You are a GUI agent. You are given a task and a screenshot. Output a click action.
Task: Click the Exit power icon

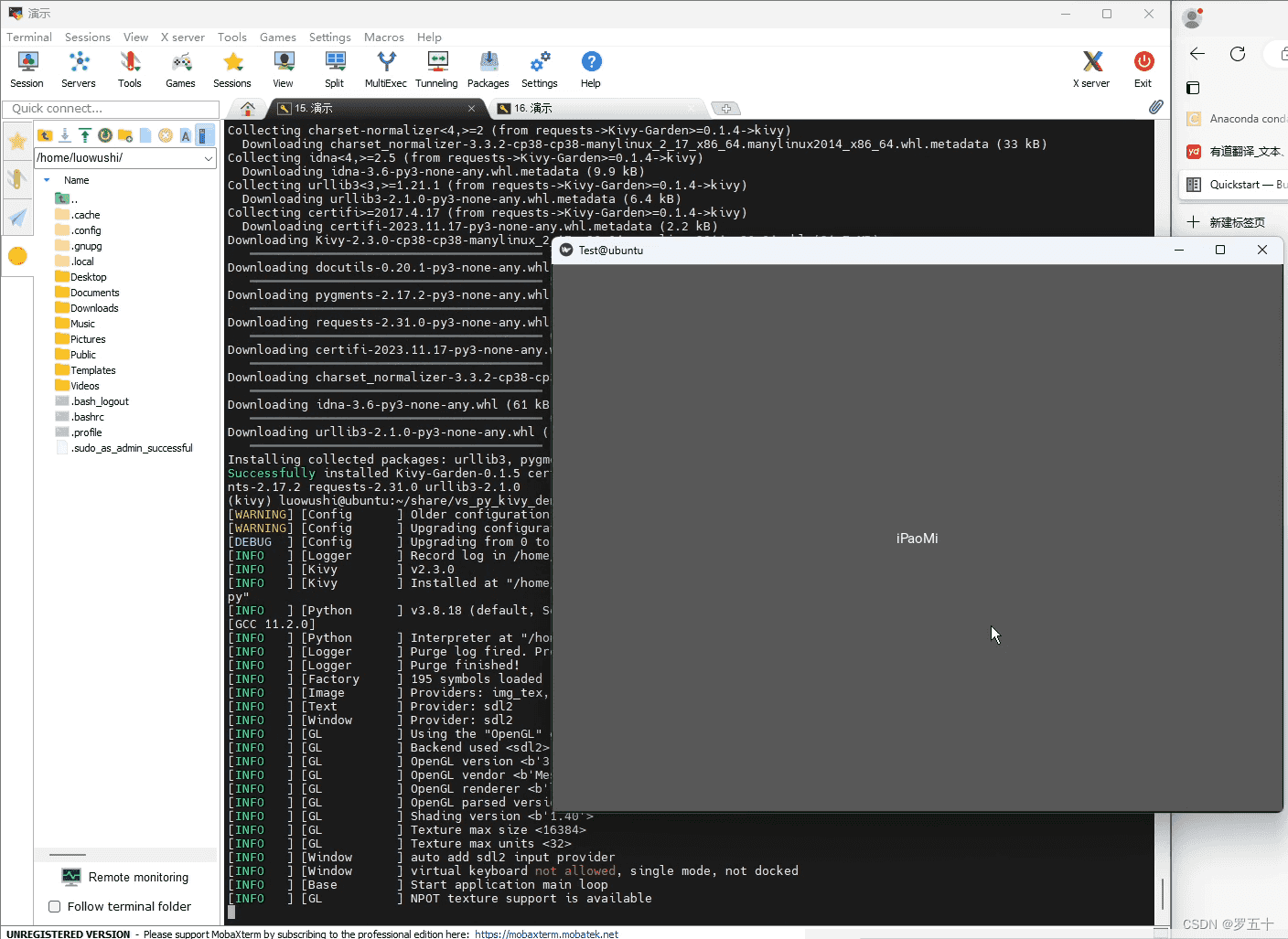tap(1143, 69)
